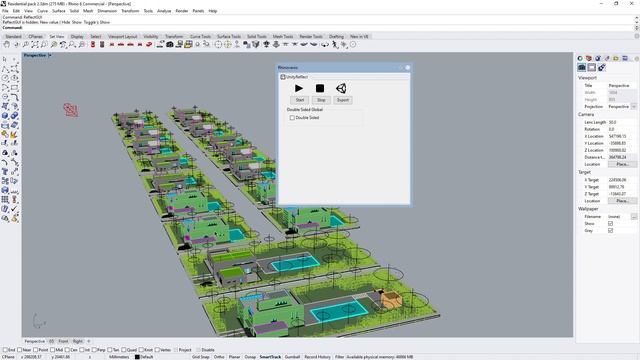Toggle SmartTrack in status bar
Image resolution: width=640 pixels, height=360 pixels.
point(270,357)
